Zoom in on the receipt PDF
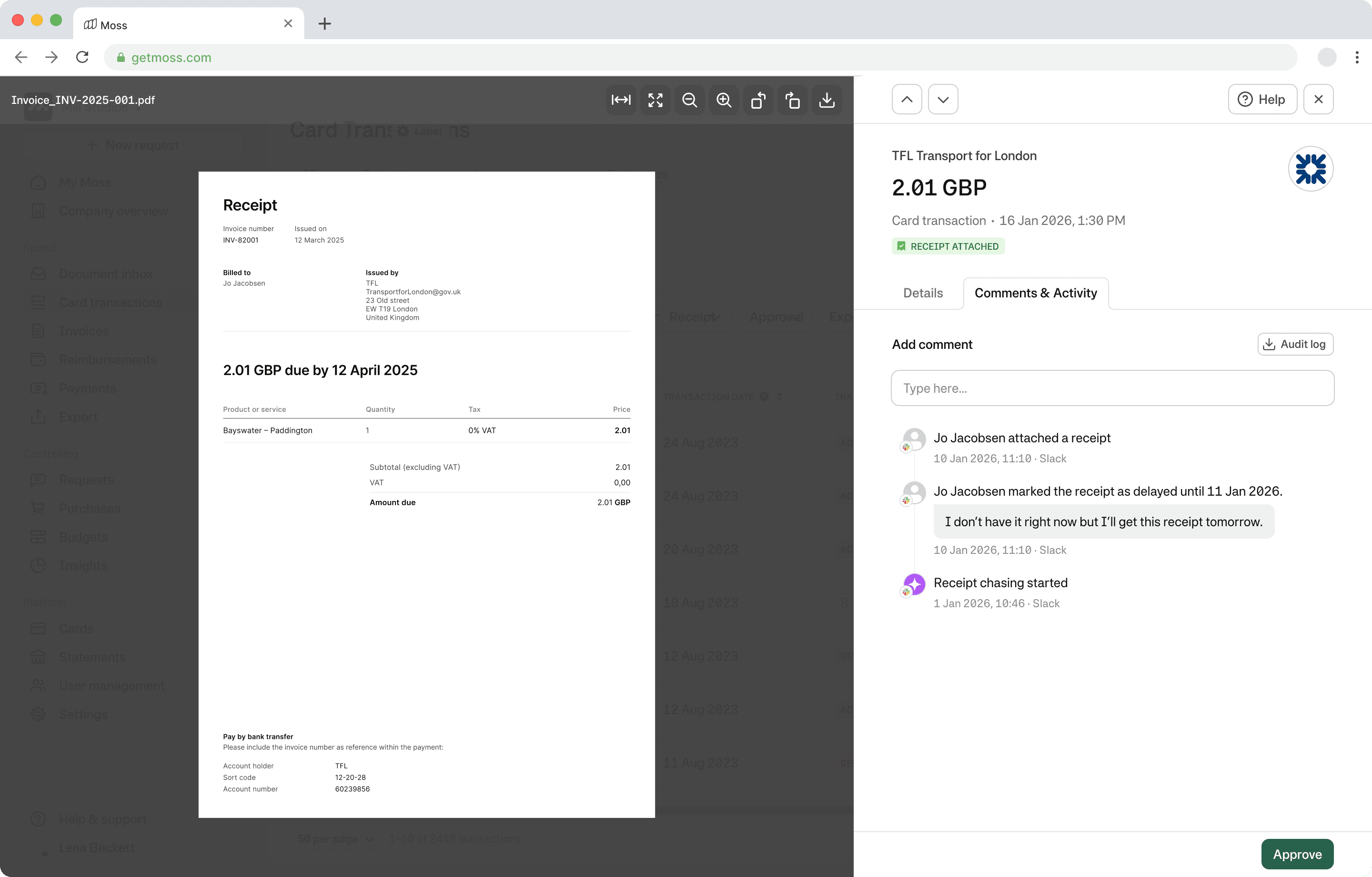The height and width of the screenshot is (877, 1372). click(724, 100)
